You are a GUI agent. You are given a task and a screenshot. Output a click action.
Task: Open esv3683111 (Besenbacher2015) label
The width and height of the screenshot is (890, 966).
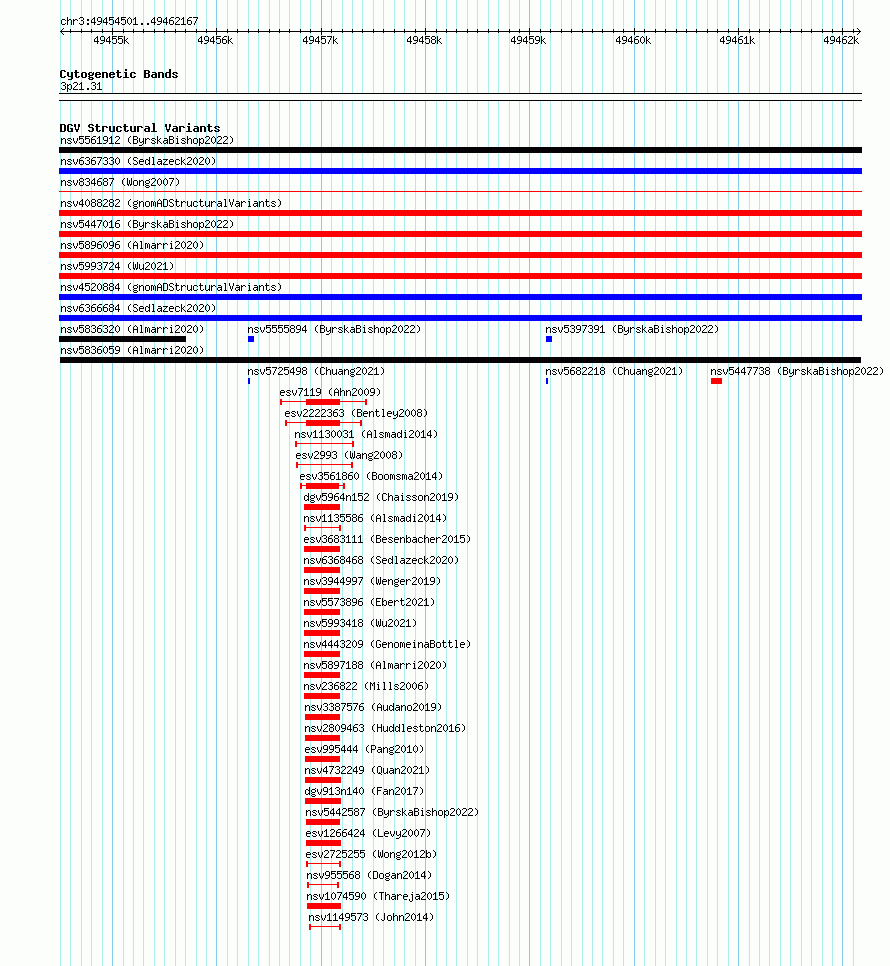click(x=387, y=538)
